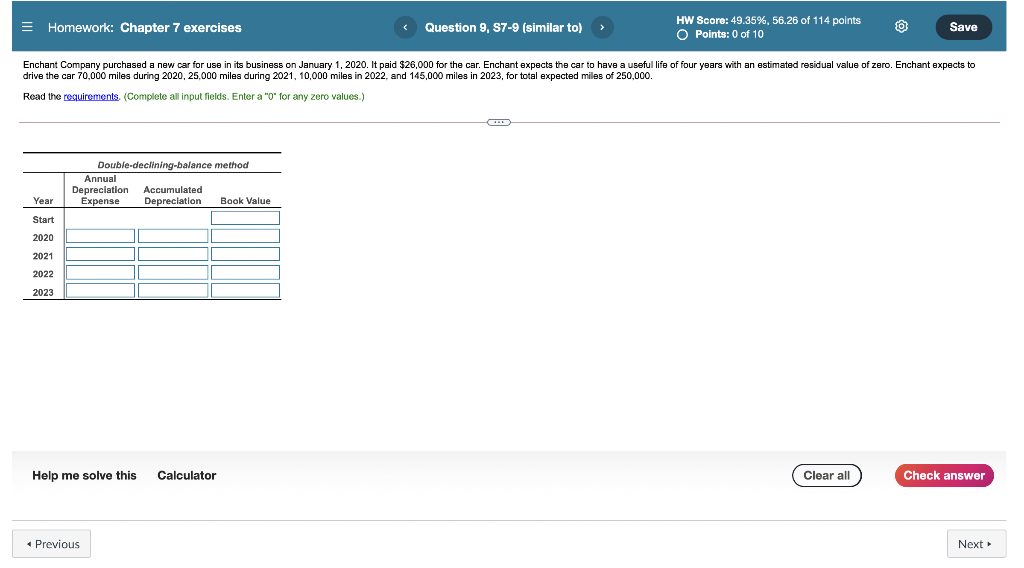This screenshot has width=1024, height=568.
Task: Click Check answer button
Action: tap(944, 475)
